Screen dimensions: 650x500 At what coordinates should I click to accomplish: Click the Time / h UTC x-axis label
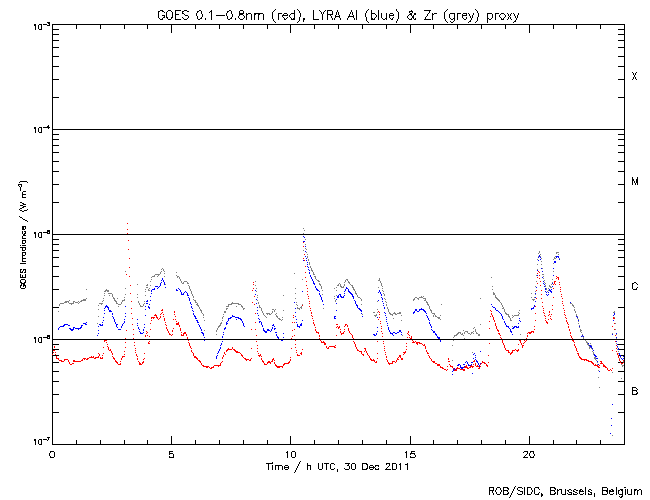pos(338,466)
